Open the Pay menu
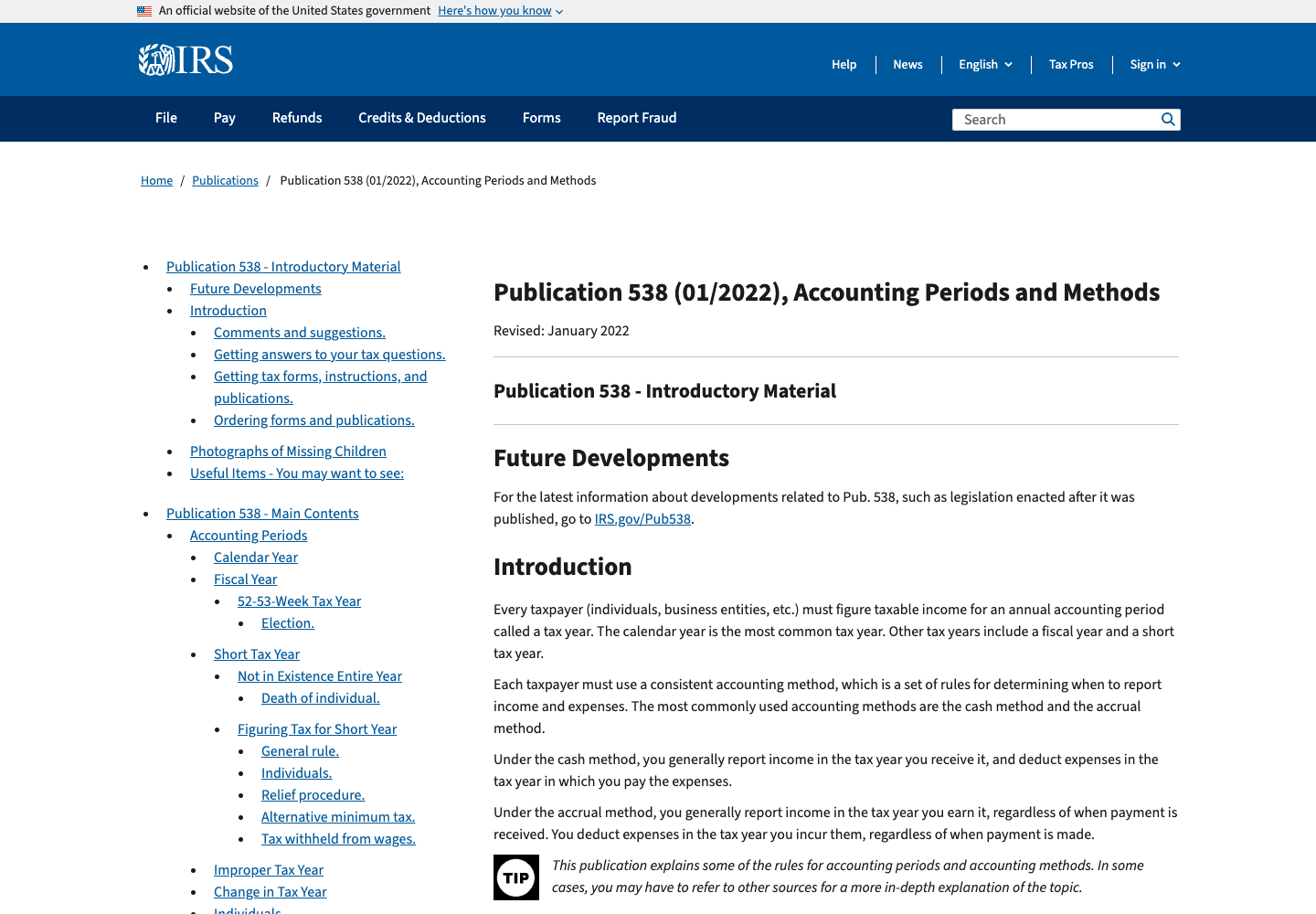Image resolution: width=1316 pixels, height=914 pixels. (x=225, y=118)
